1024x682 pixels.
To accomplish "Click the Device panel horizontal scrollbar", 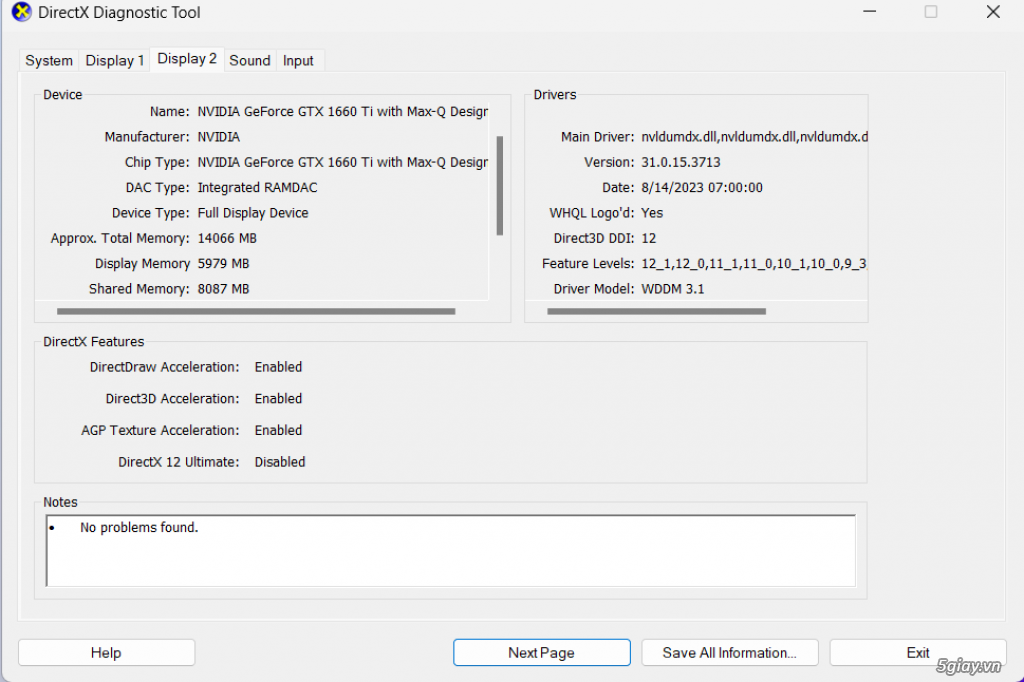I will click(256, 312).
